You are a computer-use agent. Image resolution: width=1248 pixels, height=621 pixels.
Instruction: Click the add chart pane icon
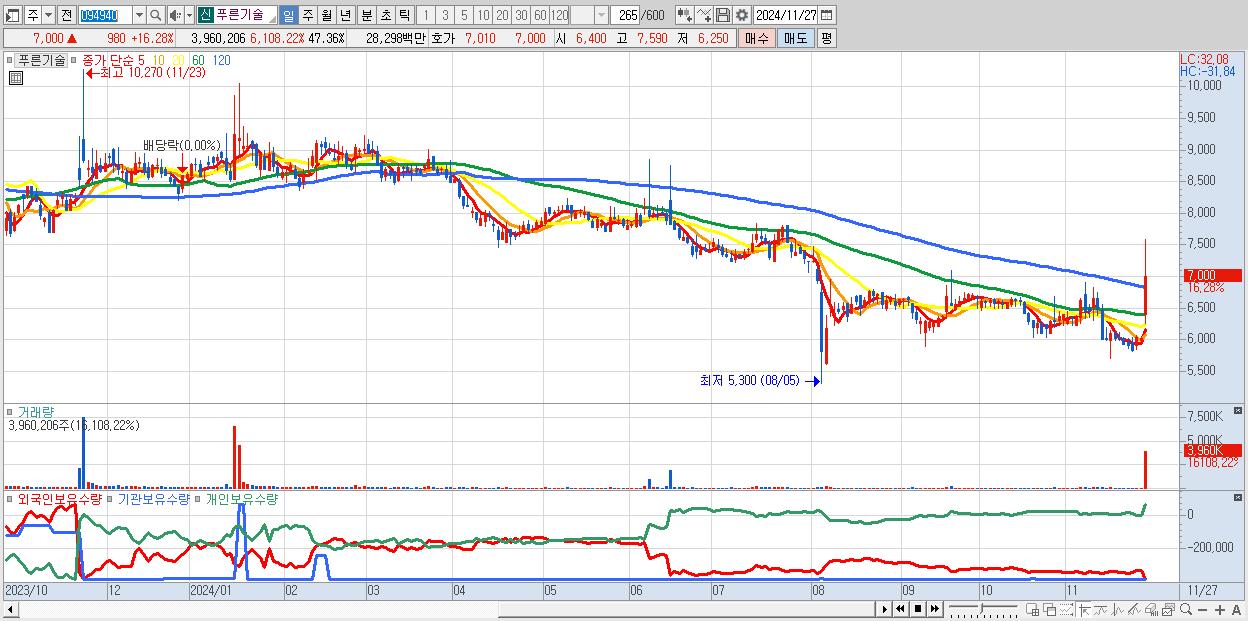(x=1033, y=609)
